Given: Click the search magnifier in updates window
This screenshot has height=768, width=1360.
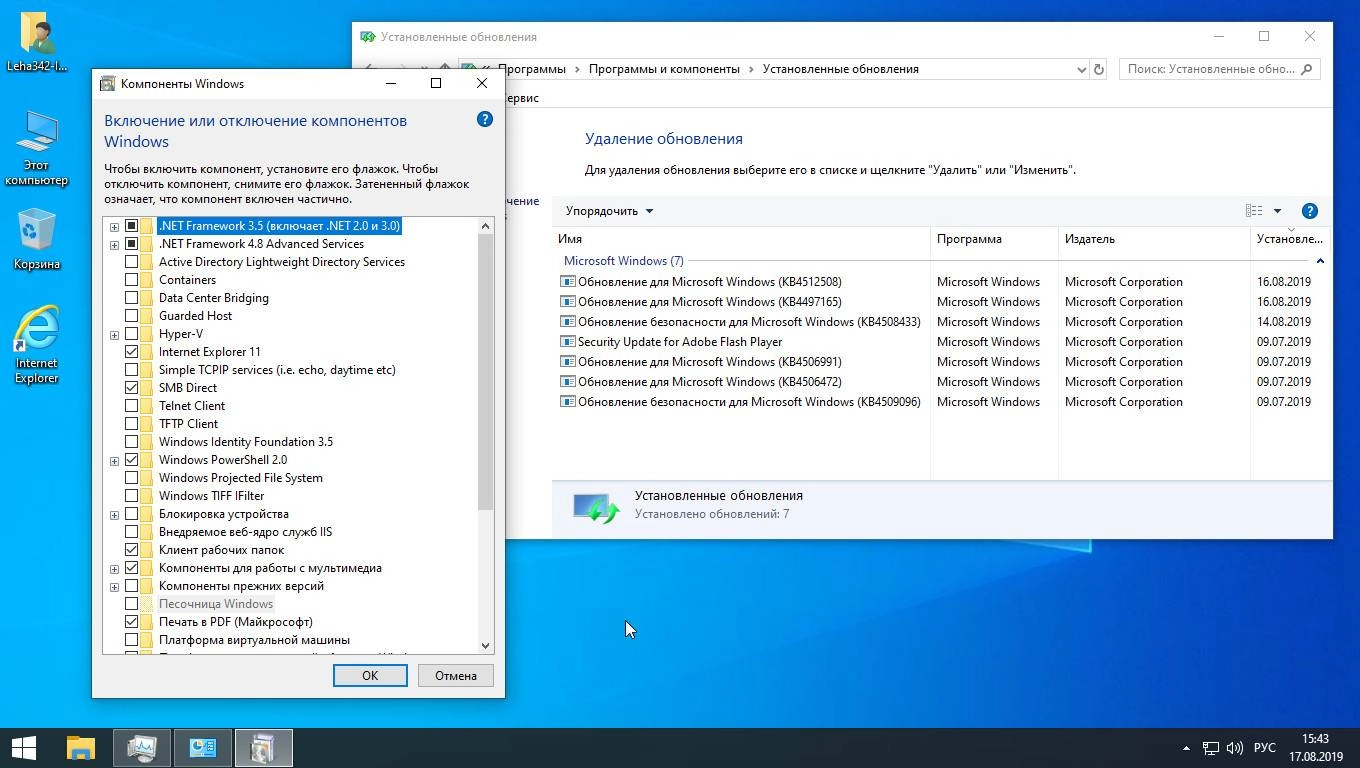Looking at the screenshot, I should [1307, 69].
